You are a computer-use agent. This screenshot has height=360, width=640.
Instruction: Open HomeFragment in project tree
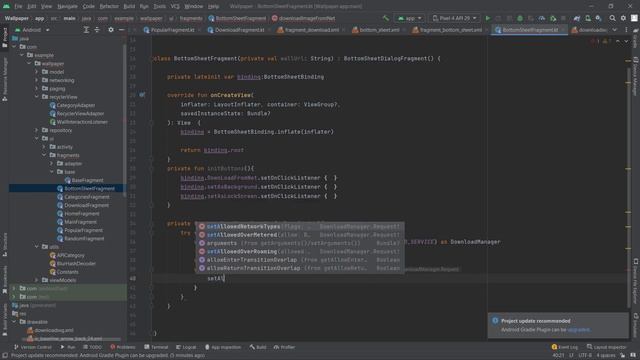click(x=78, y=213)
